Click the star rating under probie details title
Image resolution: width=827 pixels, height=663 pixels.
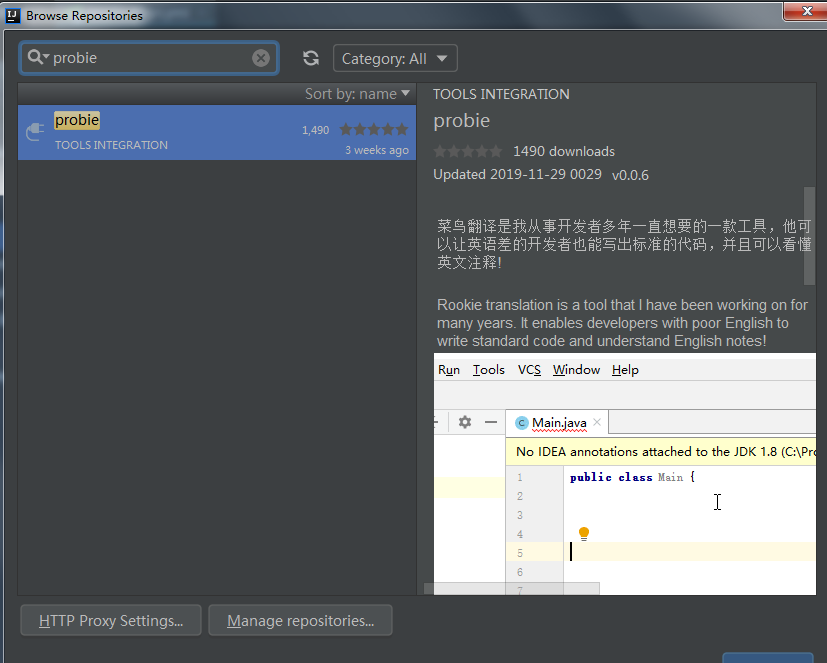pyautogui.click(x=467, y=152)
